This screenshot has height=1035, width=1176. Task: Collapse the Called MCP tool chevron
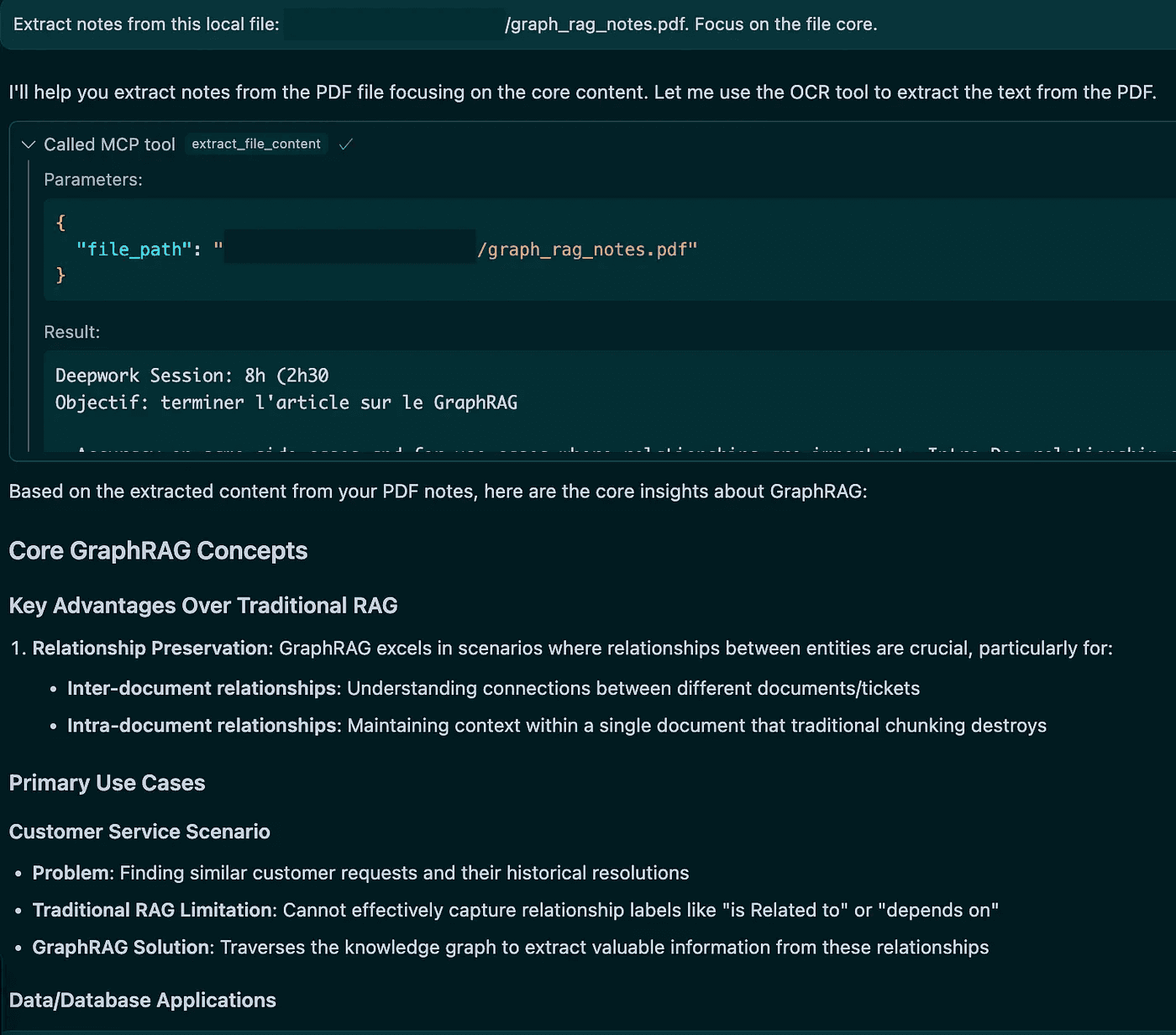tap(28, 144)
